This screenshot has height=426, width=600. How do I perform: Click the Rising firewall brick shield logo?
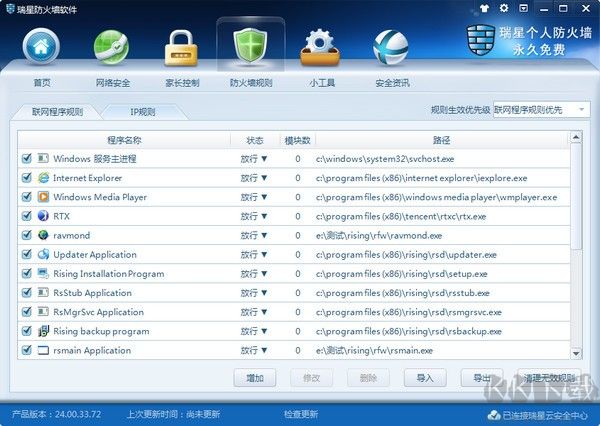pyautogui.click(x=481, y=40)
